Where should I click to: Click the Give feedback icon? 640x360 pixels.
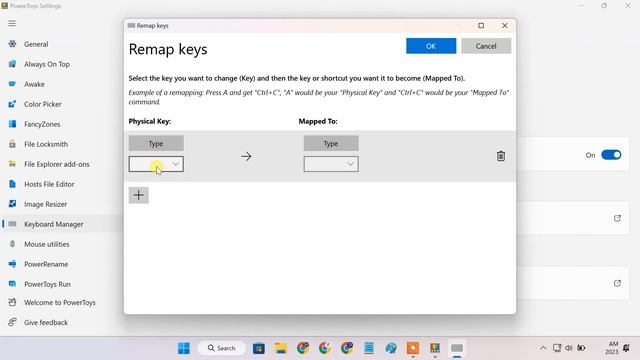click(12, 322)
